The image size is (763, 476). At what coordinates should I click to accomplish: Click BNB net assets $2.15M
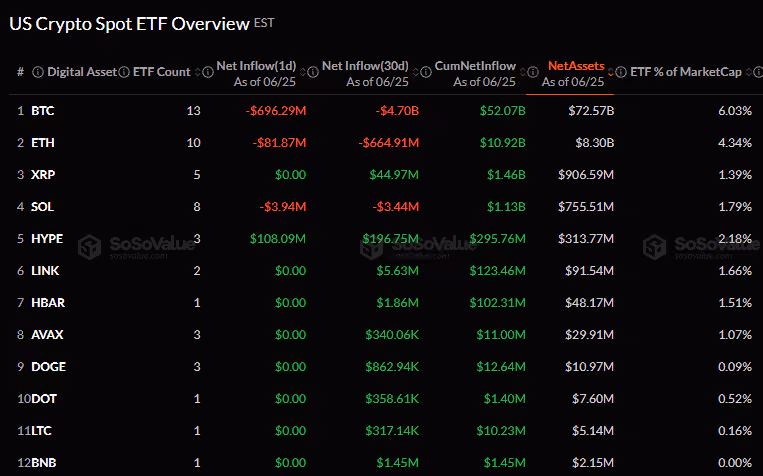593,463
